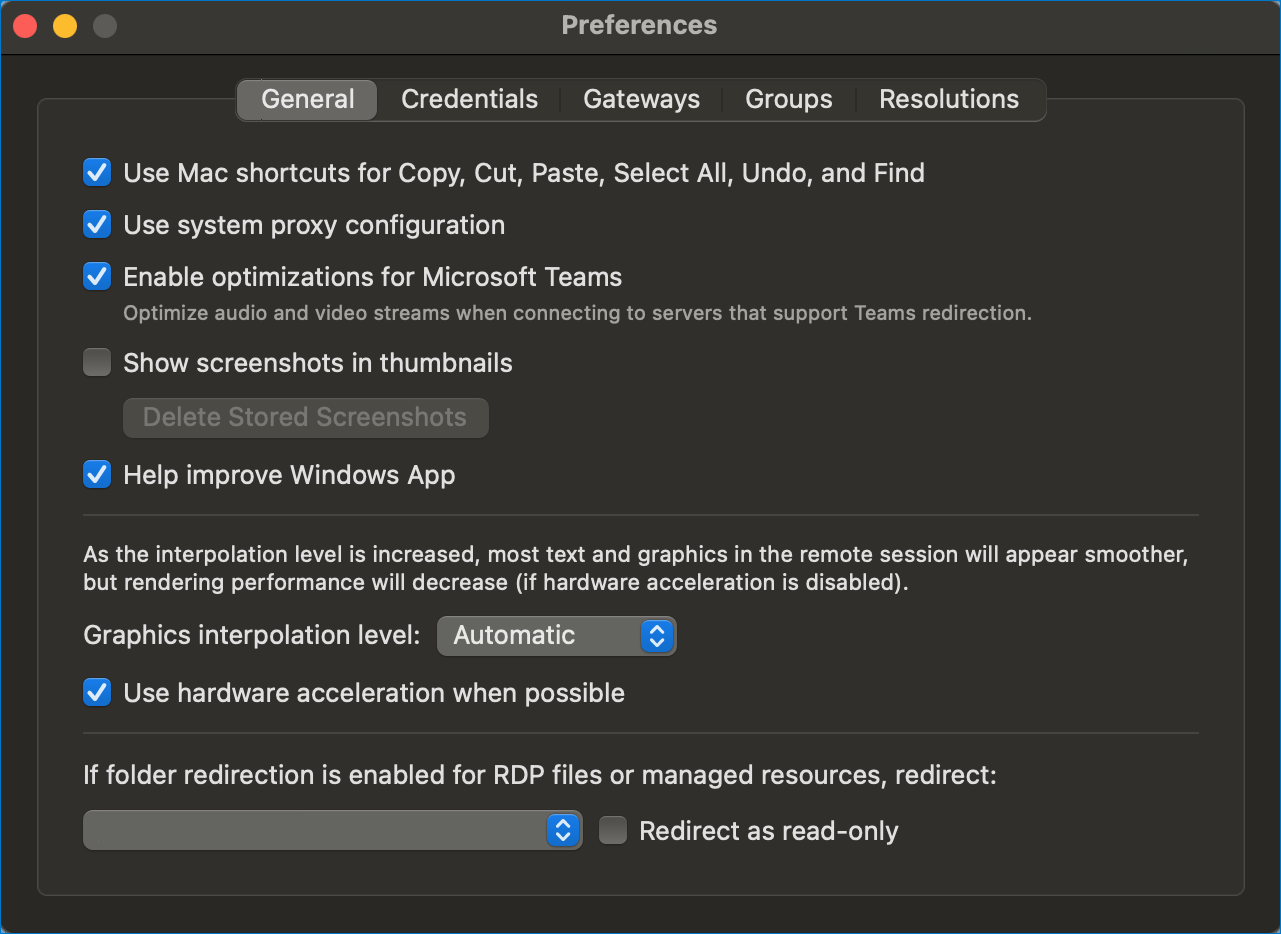1281x934 pixels.
Task: Open the Graphics interpolation level dropdown
Action: coord(556,636)
